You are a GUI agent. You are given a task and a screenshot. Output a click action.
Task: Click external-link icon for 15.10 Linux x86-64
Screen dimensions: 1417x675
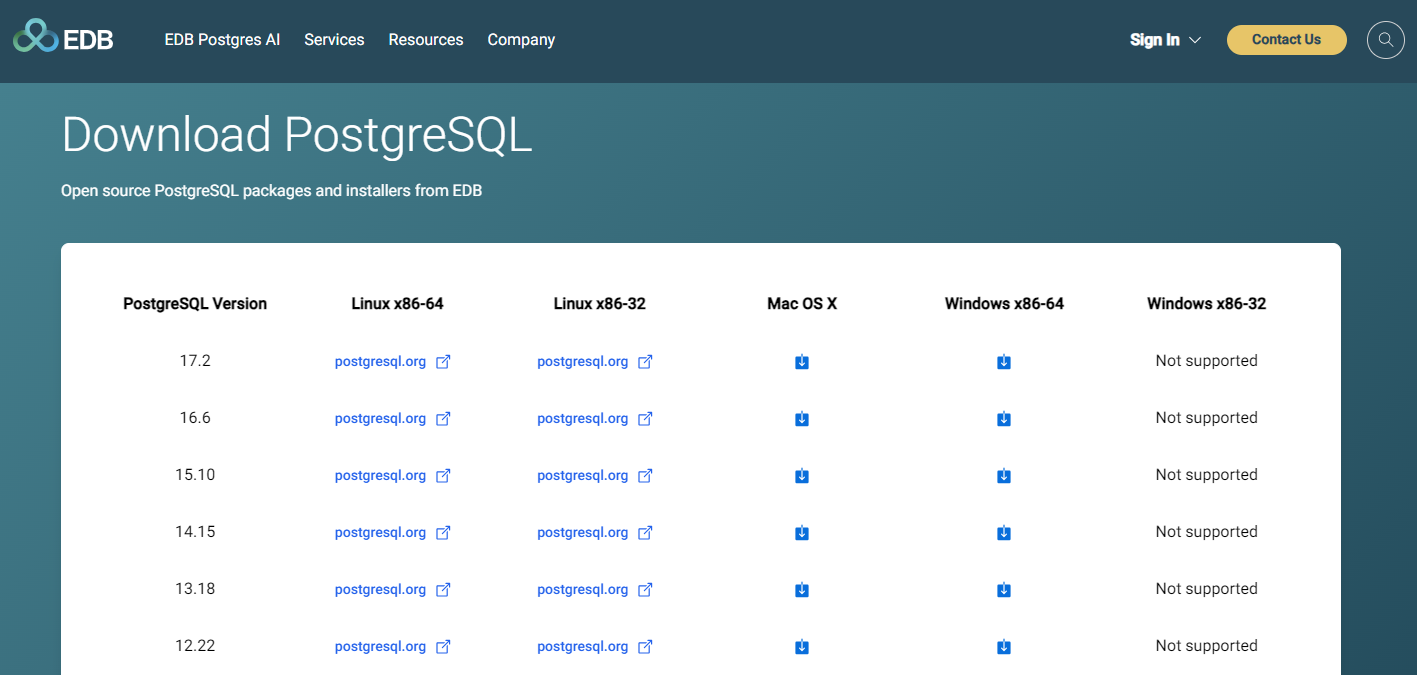pos(443,476)
